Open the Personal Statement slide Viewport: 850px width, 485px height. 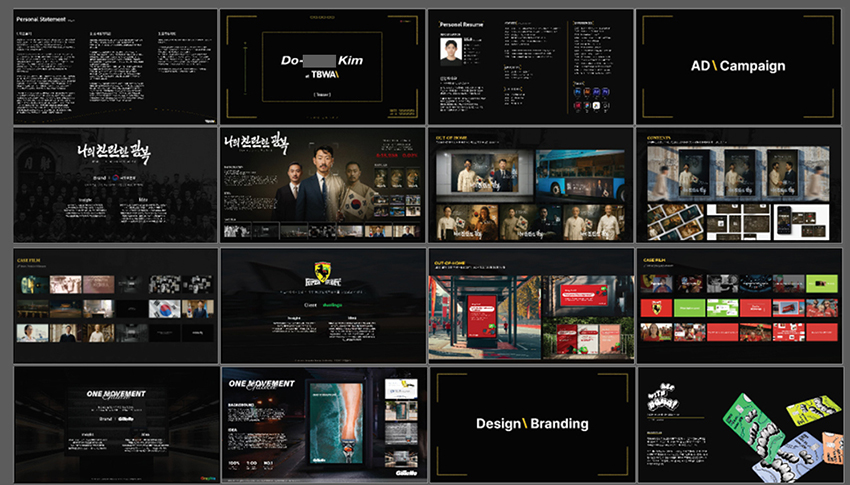point(115,67)
